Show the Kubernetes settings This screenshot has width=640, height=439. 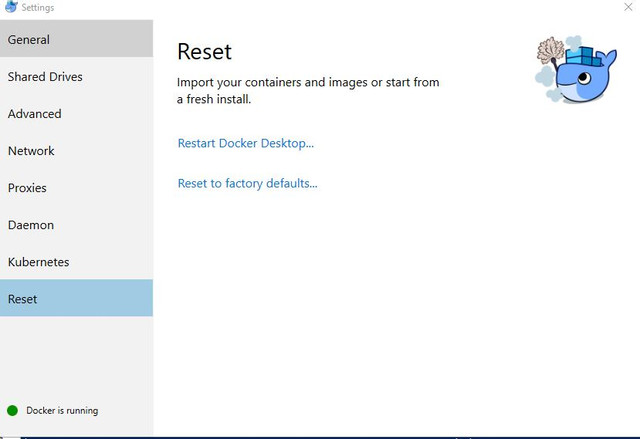tap(76, 262)
